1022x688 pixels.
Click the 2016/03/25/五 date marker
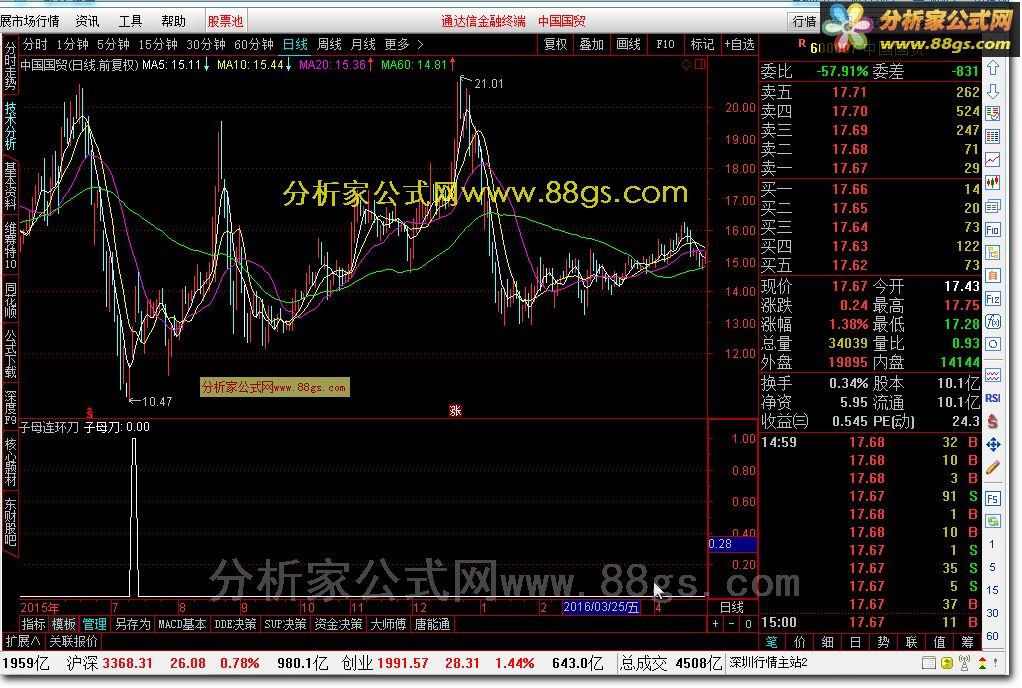coord(600,607)
